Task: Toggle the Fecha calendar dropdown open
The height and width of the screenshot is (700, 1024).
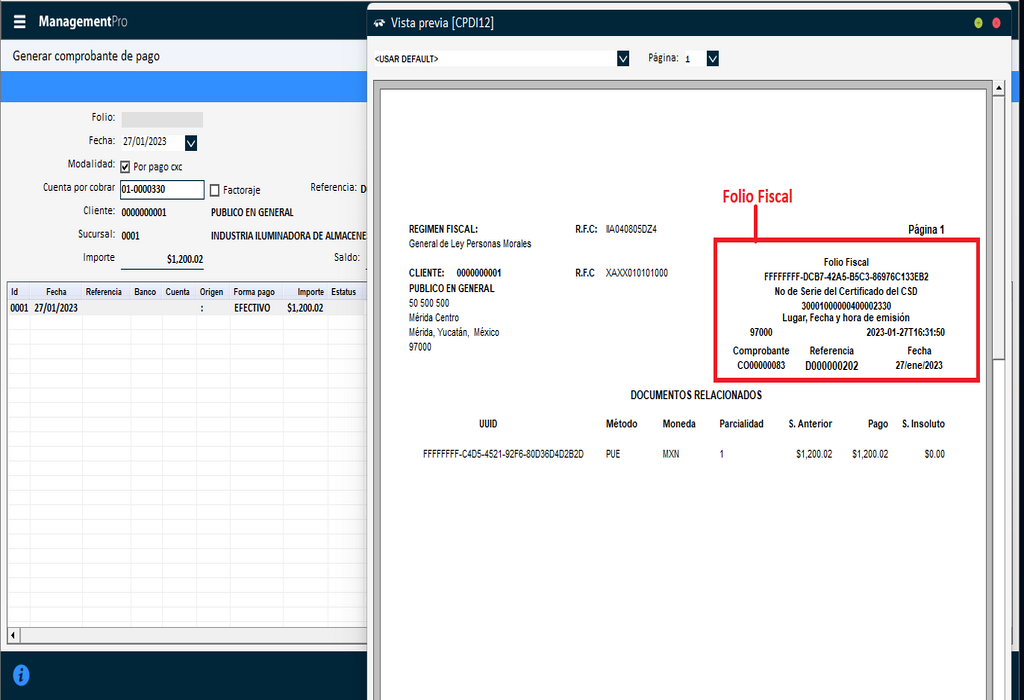Action: click(190, 143)
